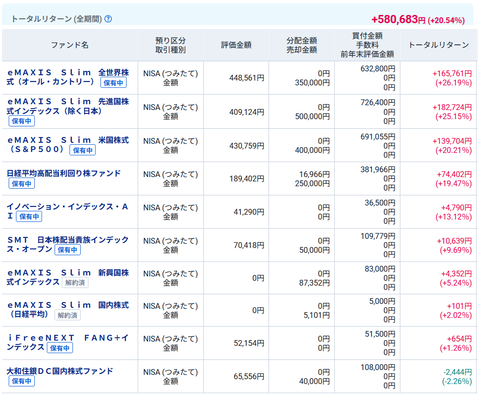This screenshot has height=398, width=480.
Task: Open iFreeNEXT FANG+インデックス fund link
Action: (68, 342)
